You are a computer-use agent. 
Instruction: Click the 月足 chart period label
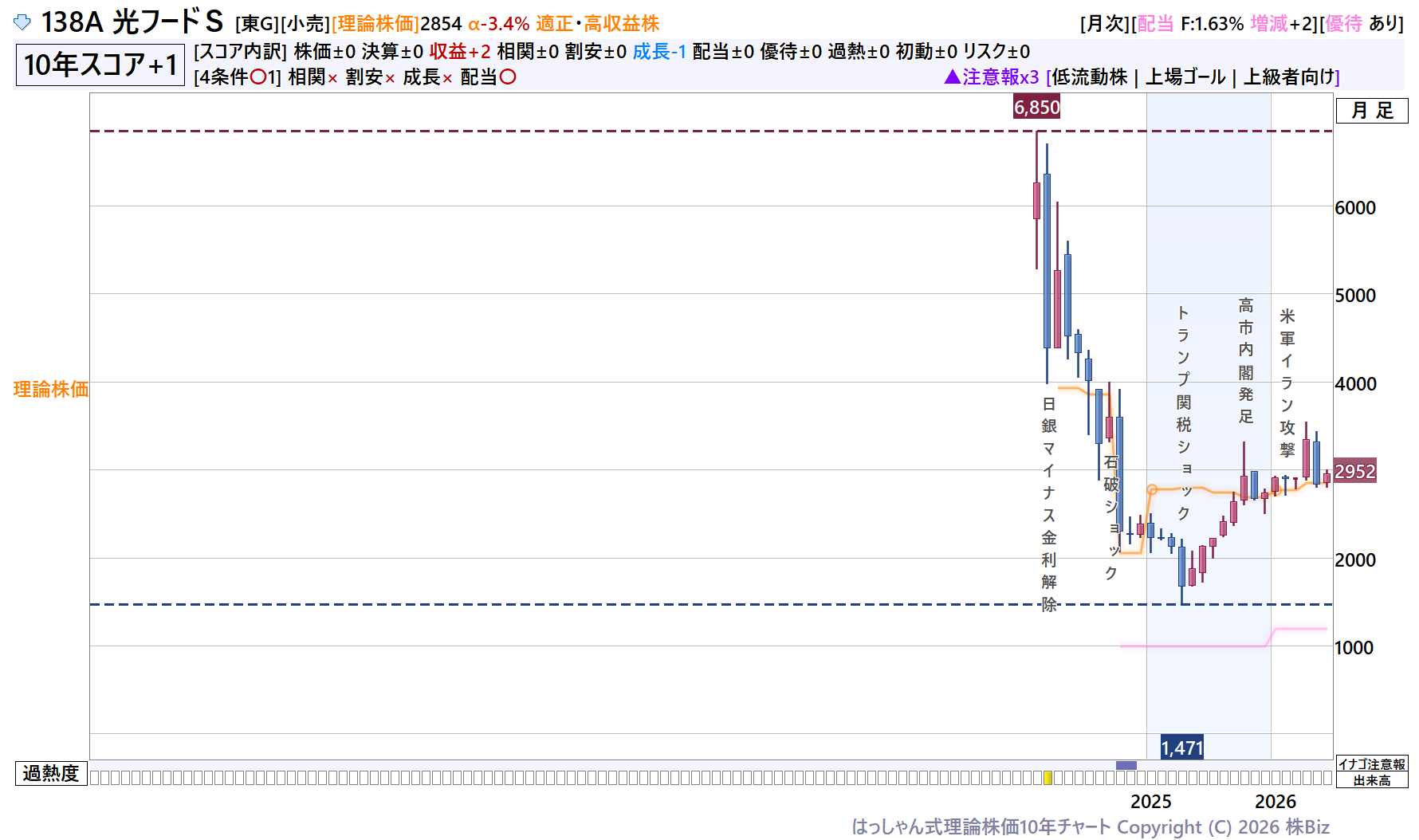[1372, 111]
